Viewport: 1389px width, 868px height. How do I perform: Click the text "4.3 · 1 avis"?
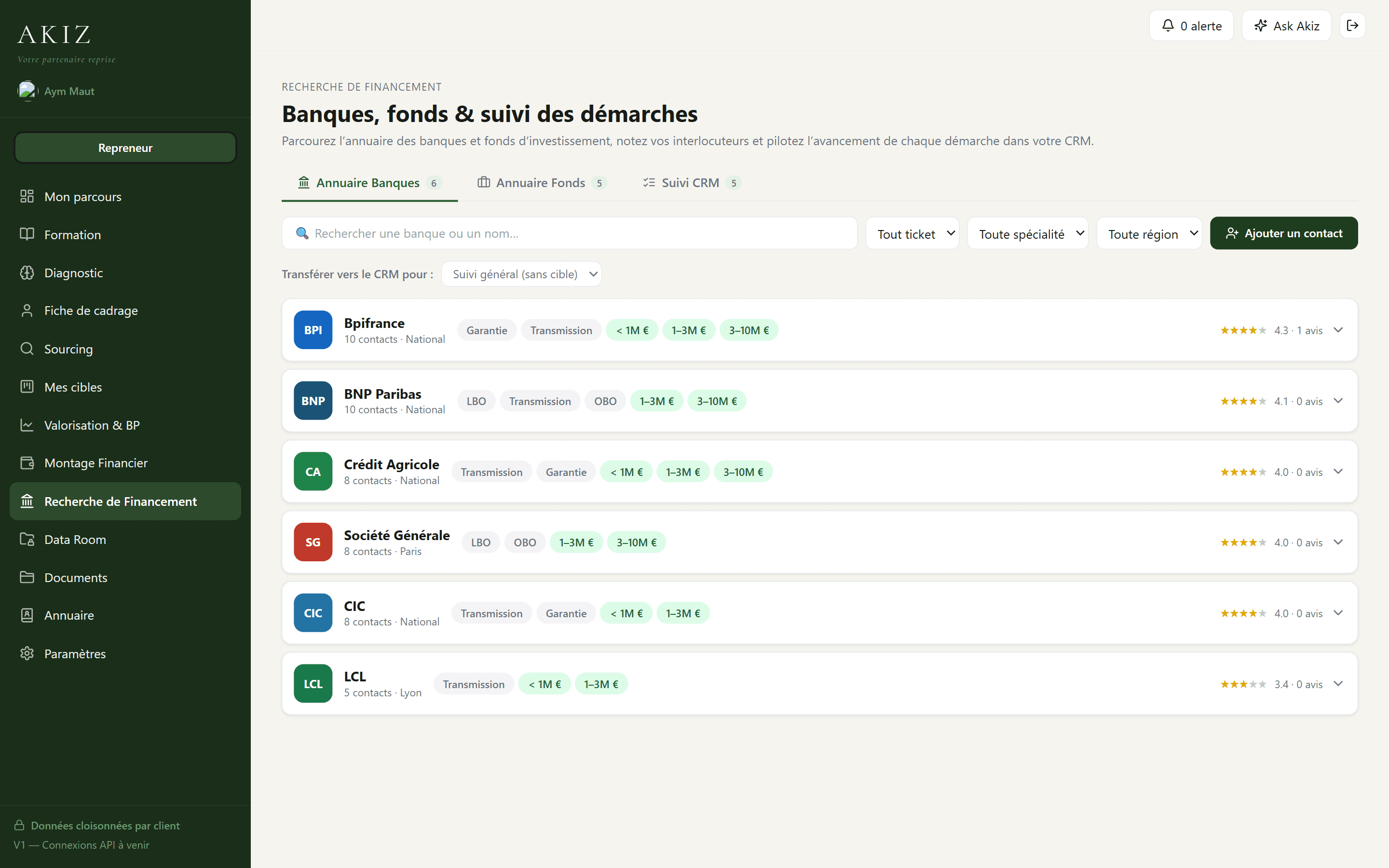tap(1298, 330)
